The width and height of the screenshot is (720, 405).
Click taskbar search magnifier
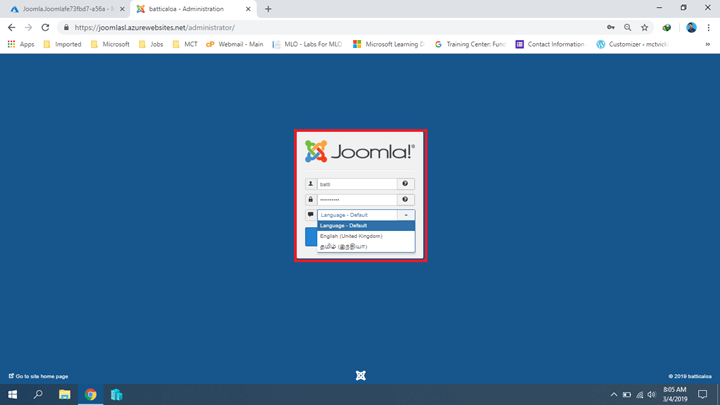click(38, 394)
